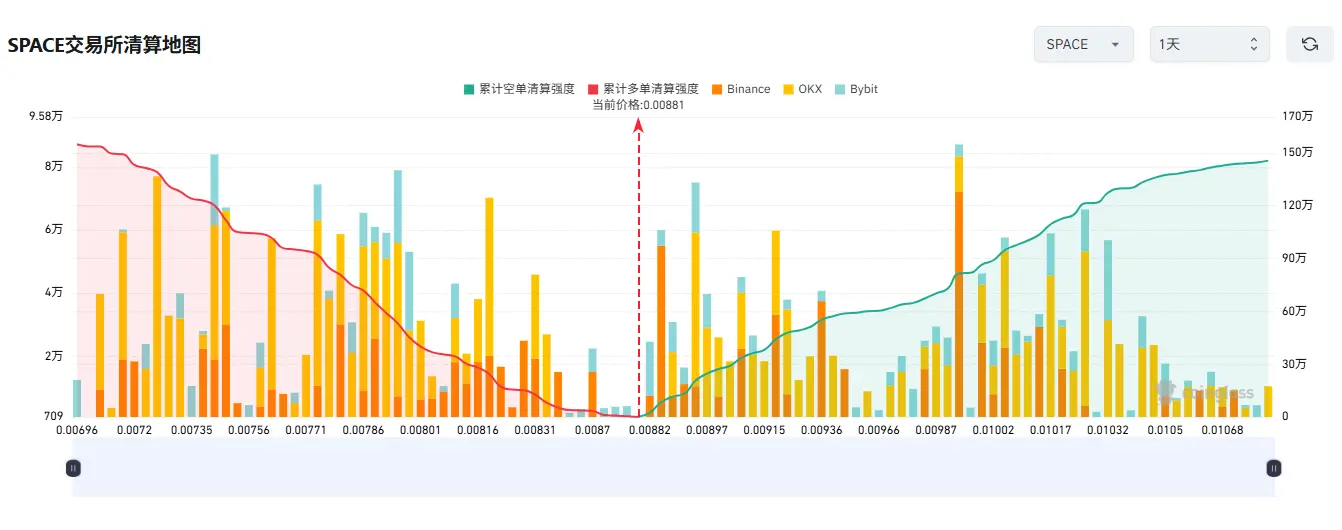Click the 2万 left axis label
The width and height of the screenshot is (1342, 530).
(x=54, y=356)
